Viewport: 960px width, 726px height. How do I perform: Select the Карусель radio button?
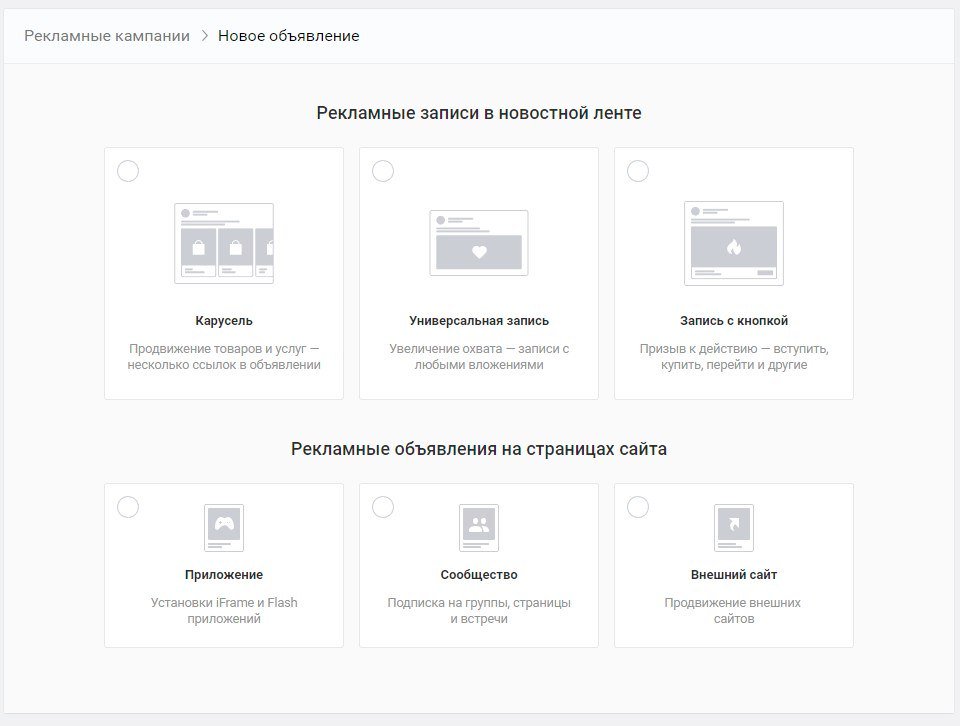tap(128, 171)
